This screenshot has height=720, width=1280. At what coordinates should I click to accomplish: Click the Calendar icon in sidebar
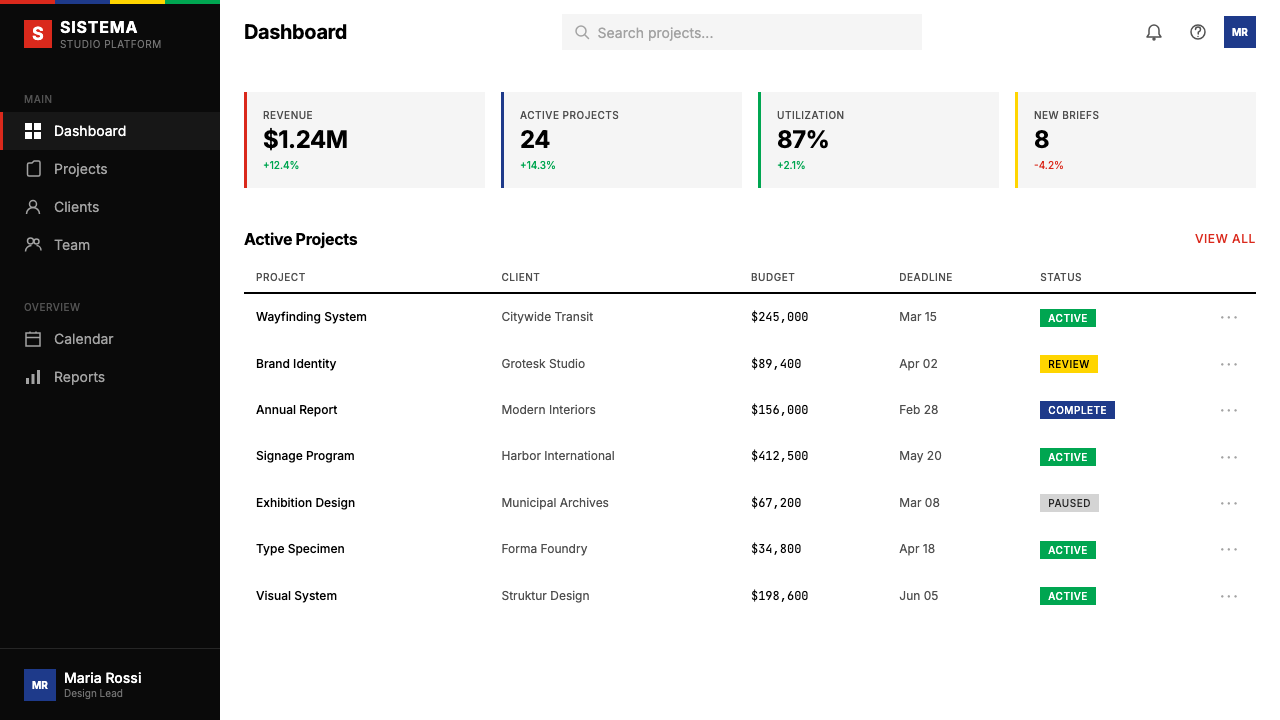(33, 339)
